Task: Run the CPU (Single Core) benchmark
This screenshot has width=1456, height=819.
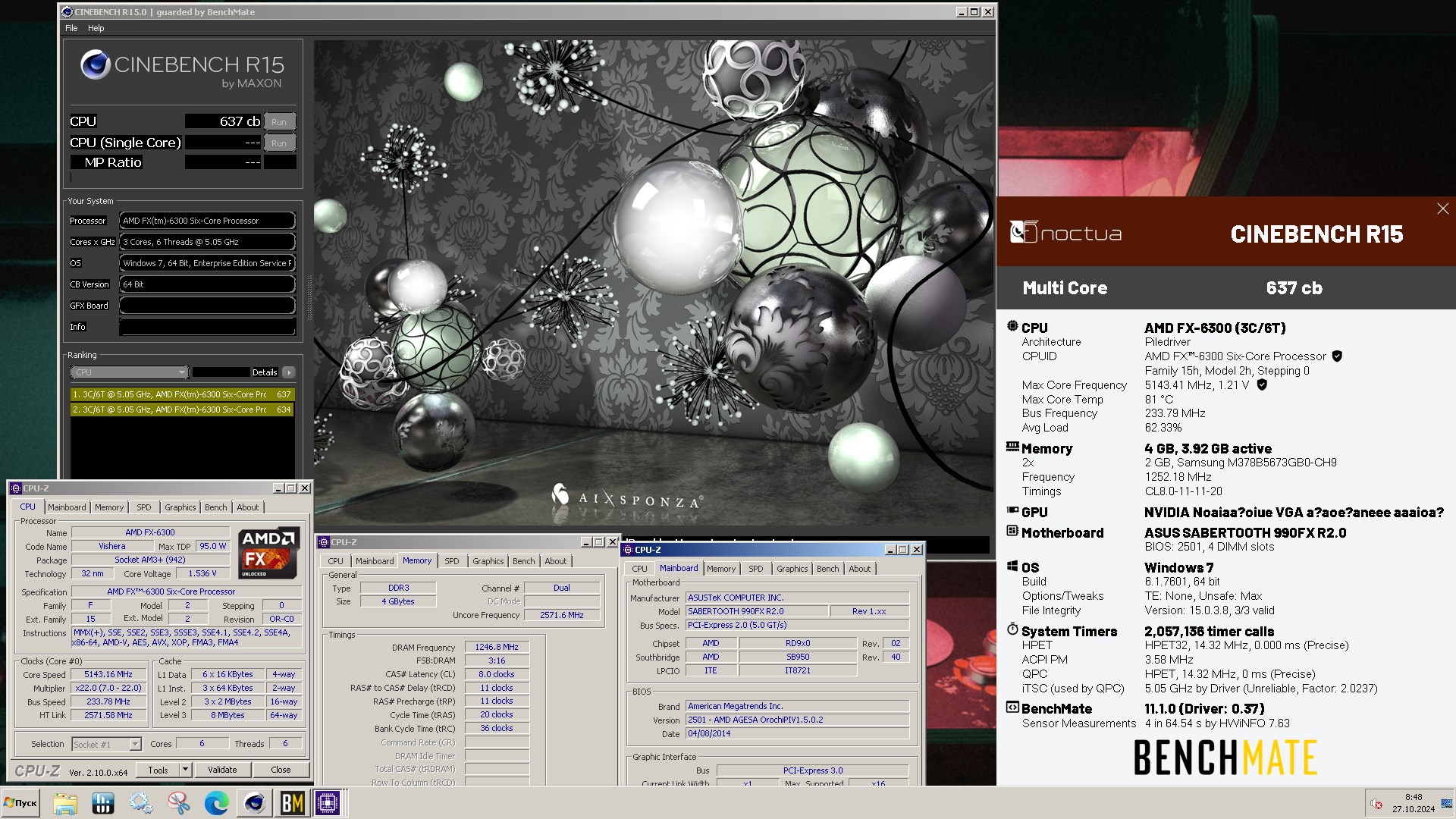Action: (279, 143)
